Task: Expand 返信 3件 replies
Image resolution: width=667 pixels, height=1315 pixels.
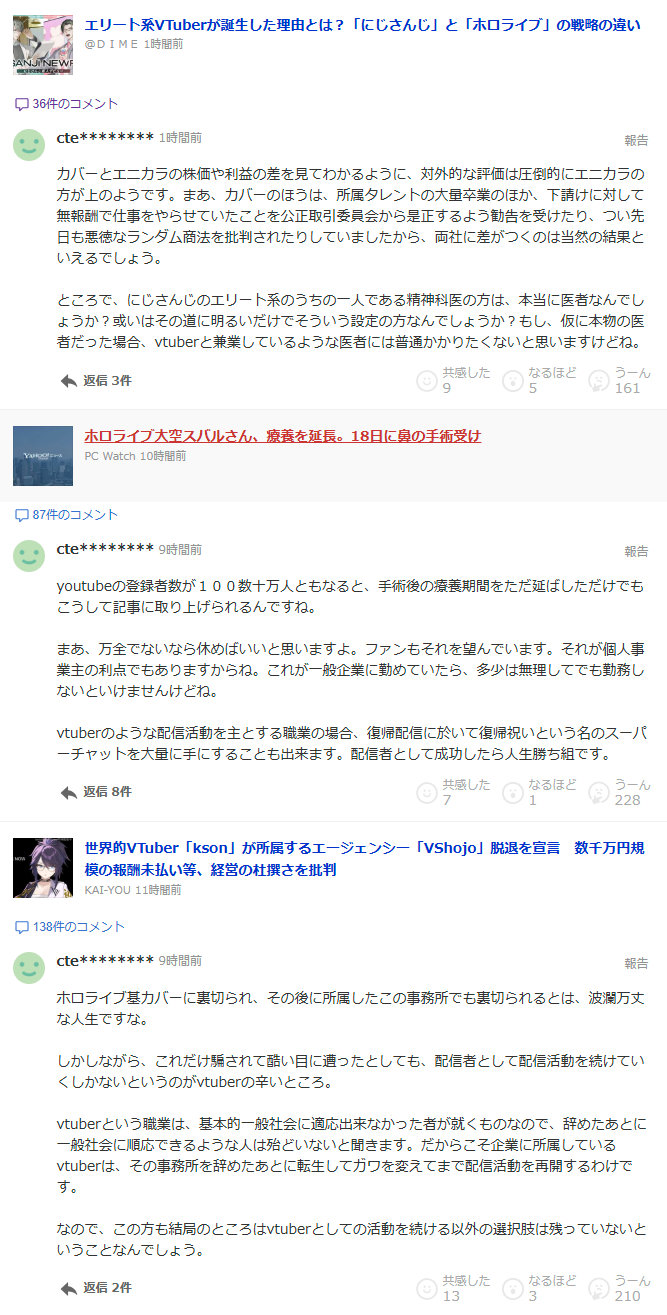Action: 96,381
